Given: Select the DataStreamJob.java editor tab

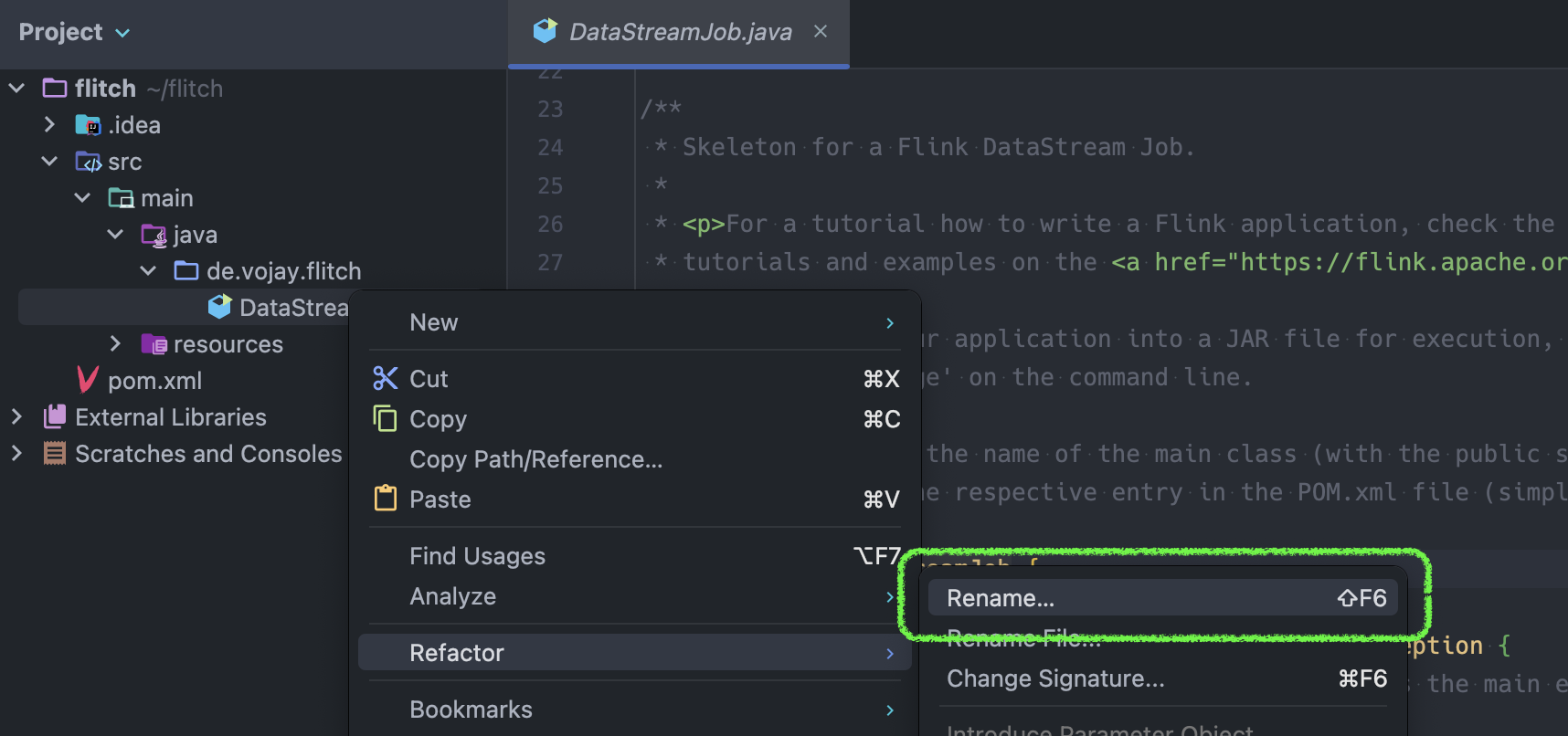Looking at the screenshot, I should (679, 33).
